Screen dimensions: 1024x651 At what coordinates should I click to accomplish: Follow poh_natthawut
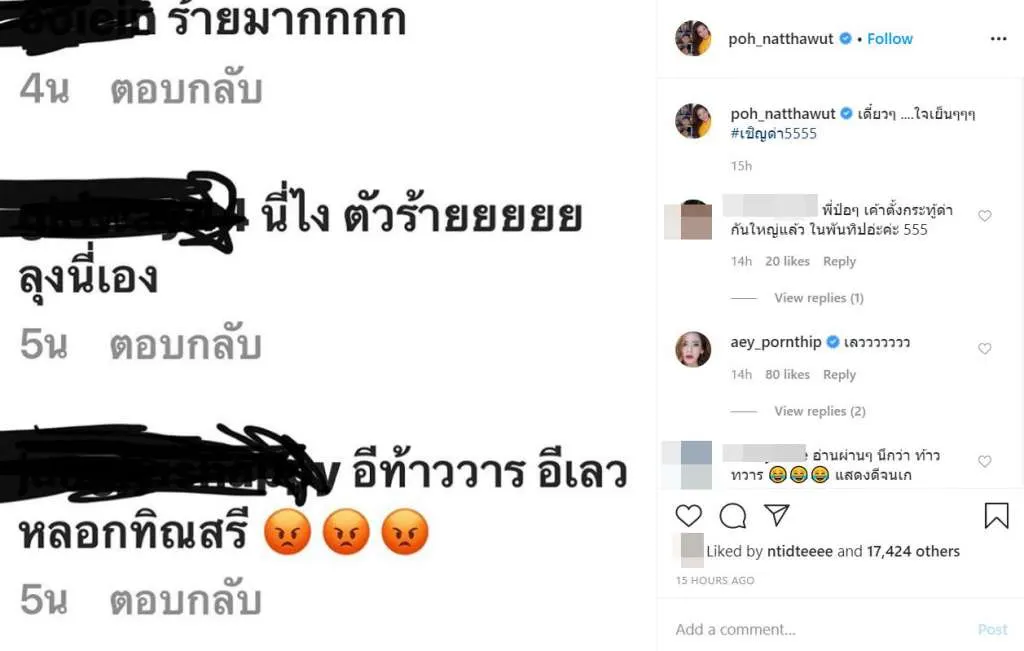tap(889, 39)
